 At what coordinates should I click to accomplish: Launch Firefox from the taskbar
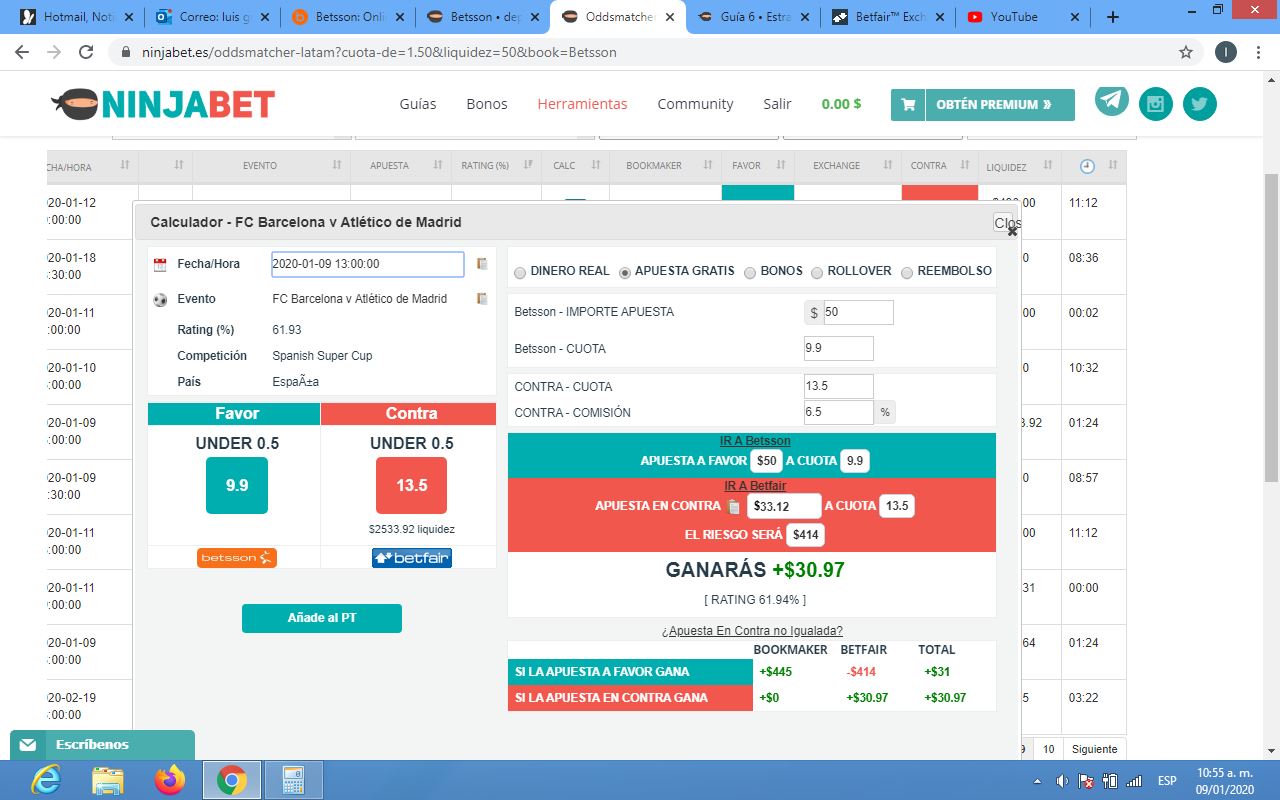tap(170, 780)
